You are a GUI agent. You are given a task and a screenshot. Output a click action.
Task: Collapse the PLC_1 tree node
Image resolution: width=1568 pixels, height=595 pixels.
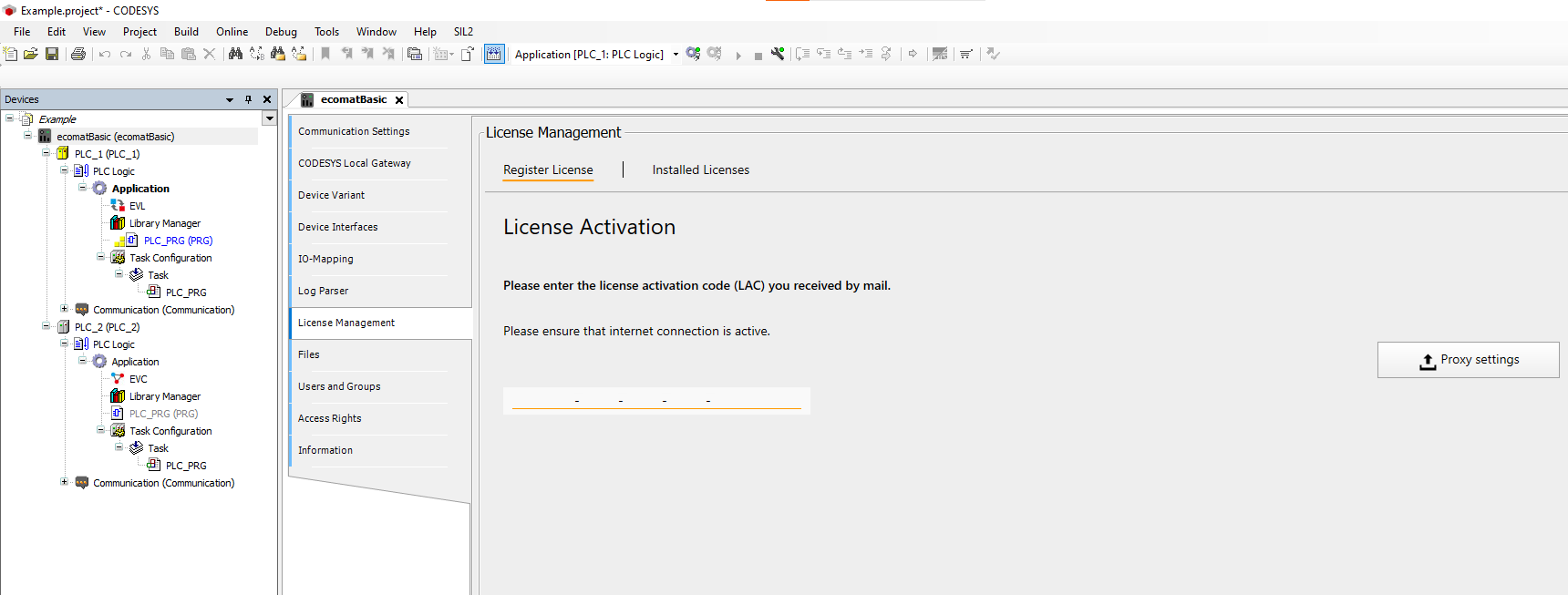click(x=46, y=153)
